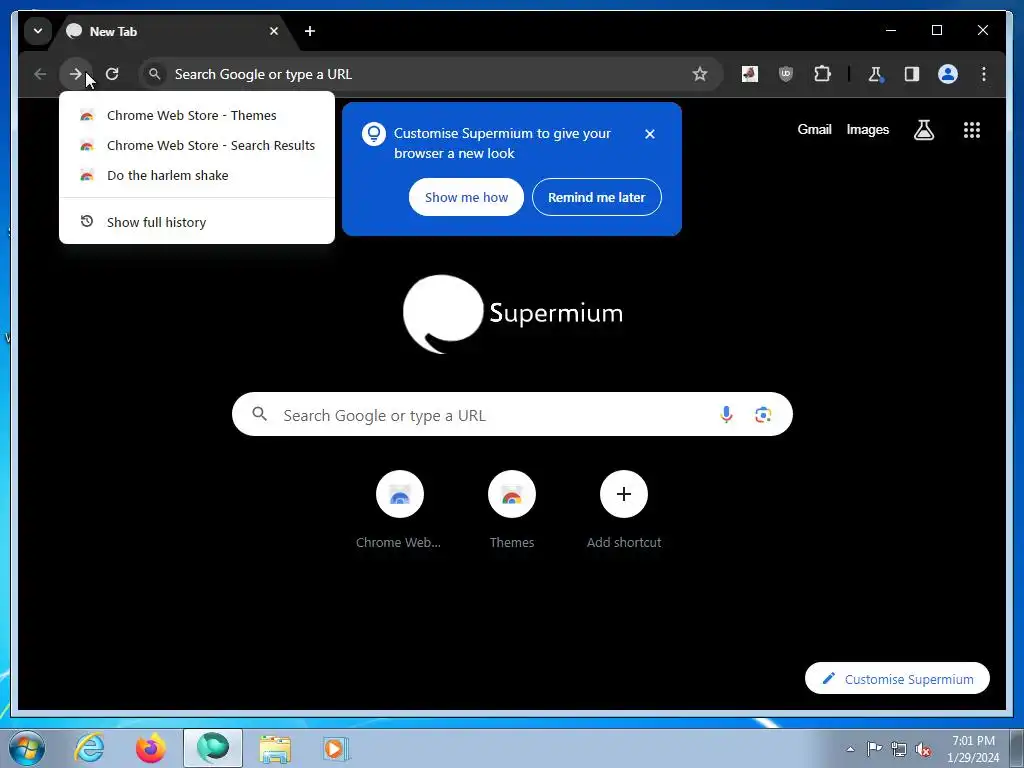Click the back navigation arrow
1024x768 pixels.
[x=40, y=74]
